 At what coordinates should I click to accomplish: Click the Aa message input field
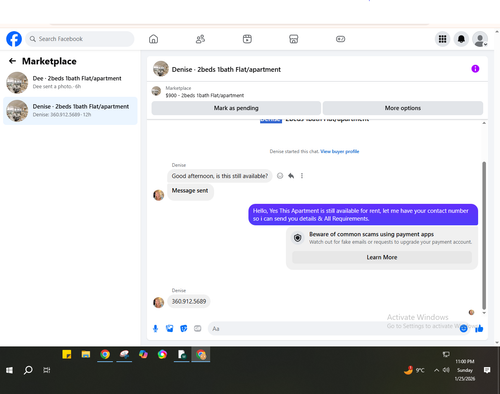coord(334,329)
